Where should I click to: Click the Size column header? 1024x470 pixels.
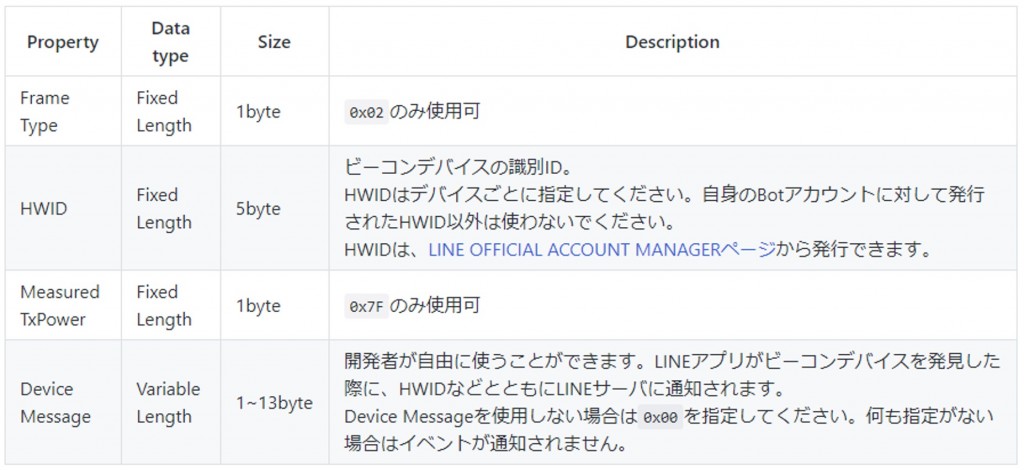coord(274,42)
